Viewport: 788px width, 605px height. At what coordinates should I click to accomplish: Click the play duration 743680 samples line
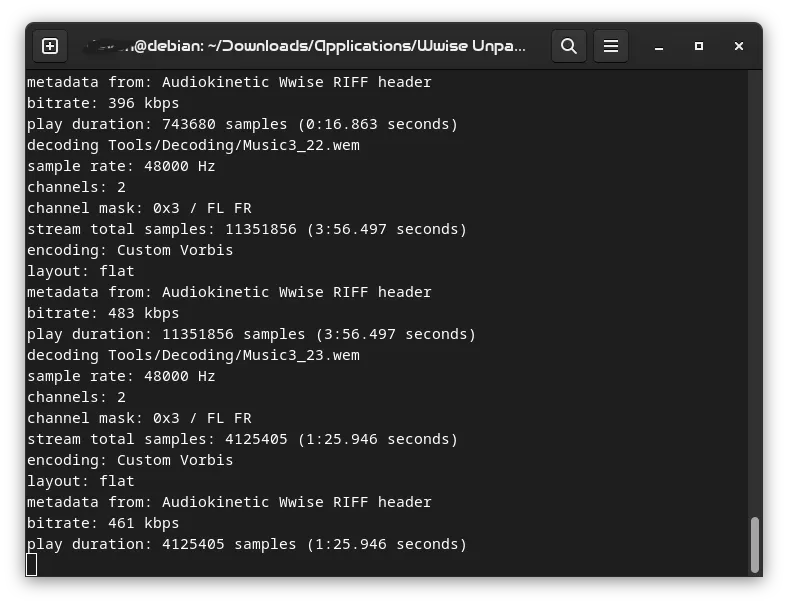coord(242,124)
